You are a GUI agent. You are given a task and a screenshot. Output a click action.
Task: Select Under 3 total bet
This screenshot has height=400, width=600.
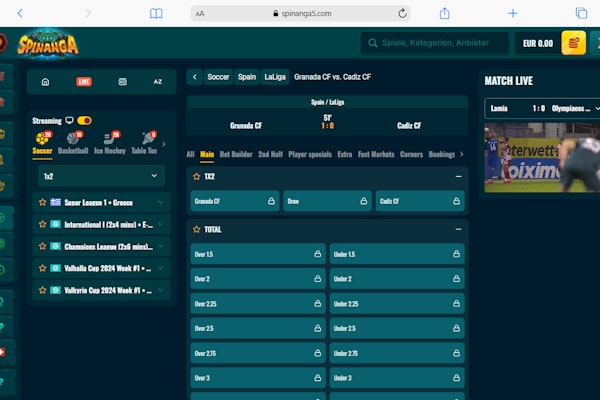coord(397,378)
